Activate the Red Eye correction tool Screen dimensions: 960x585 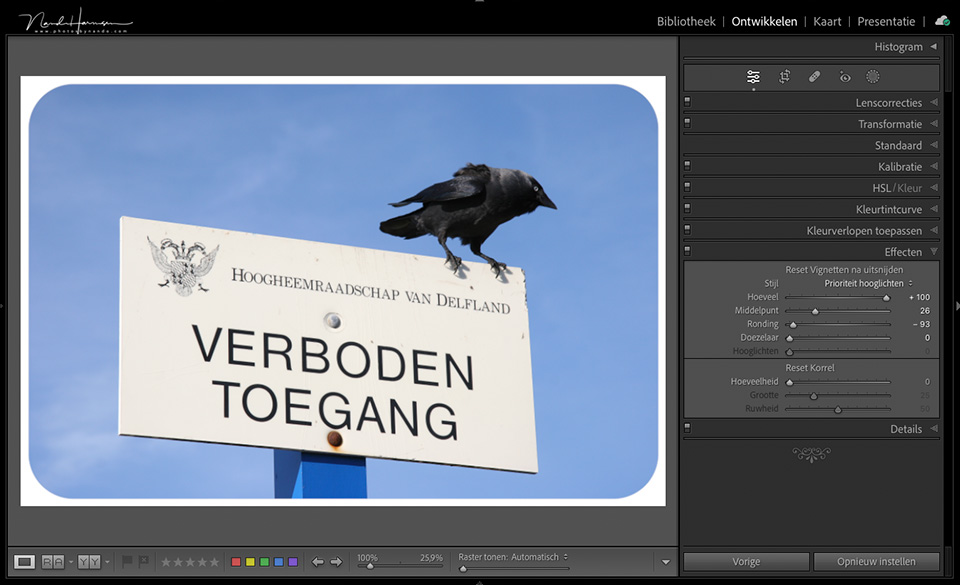click(845, 76)
